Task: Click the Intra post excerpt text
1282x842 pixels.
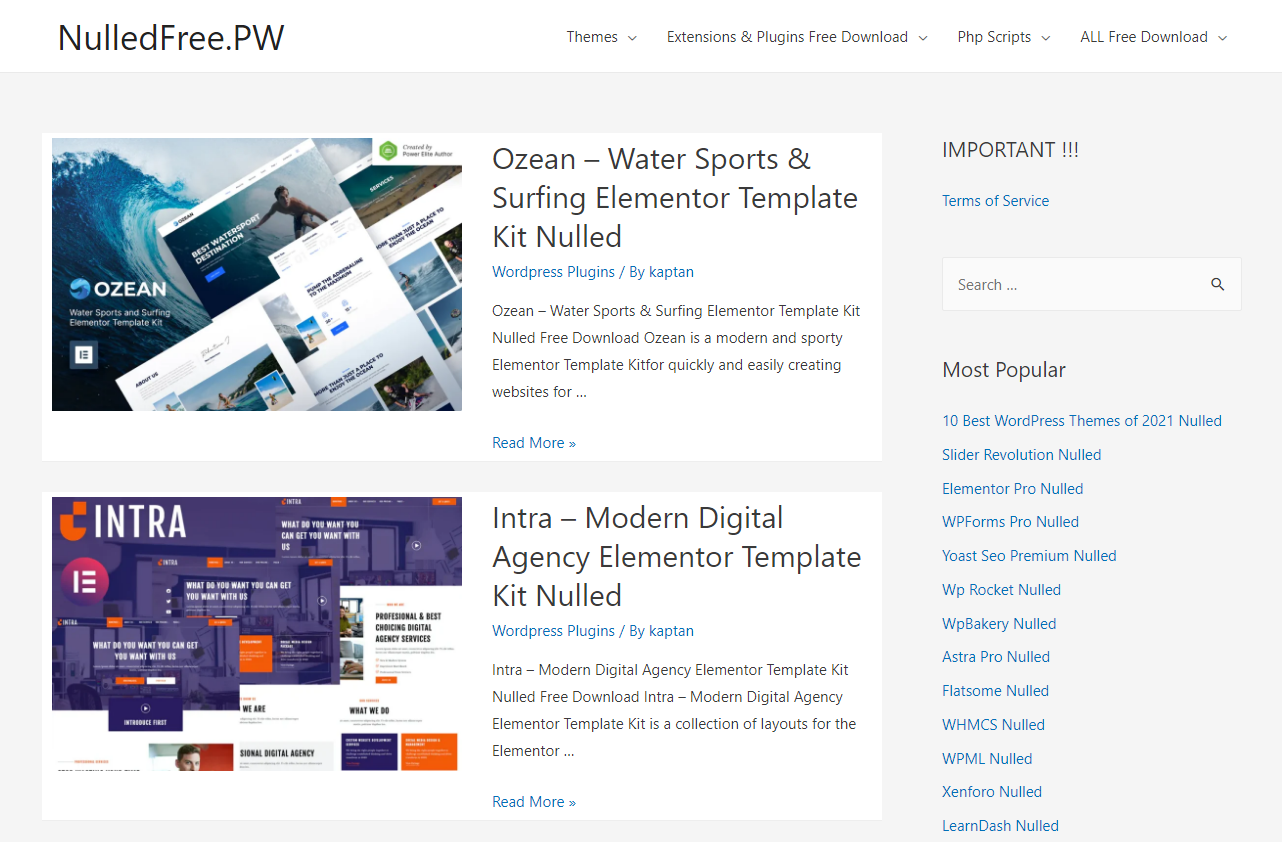Action: [x=674, y=710]
